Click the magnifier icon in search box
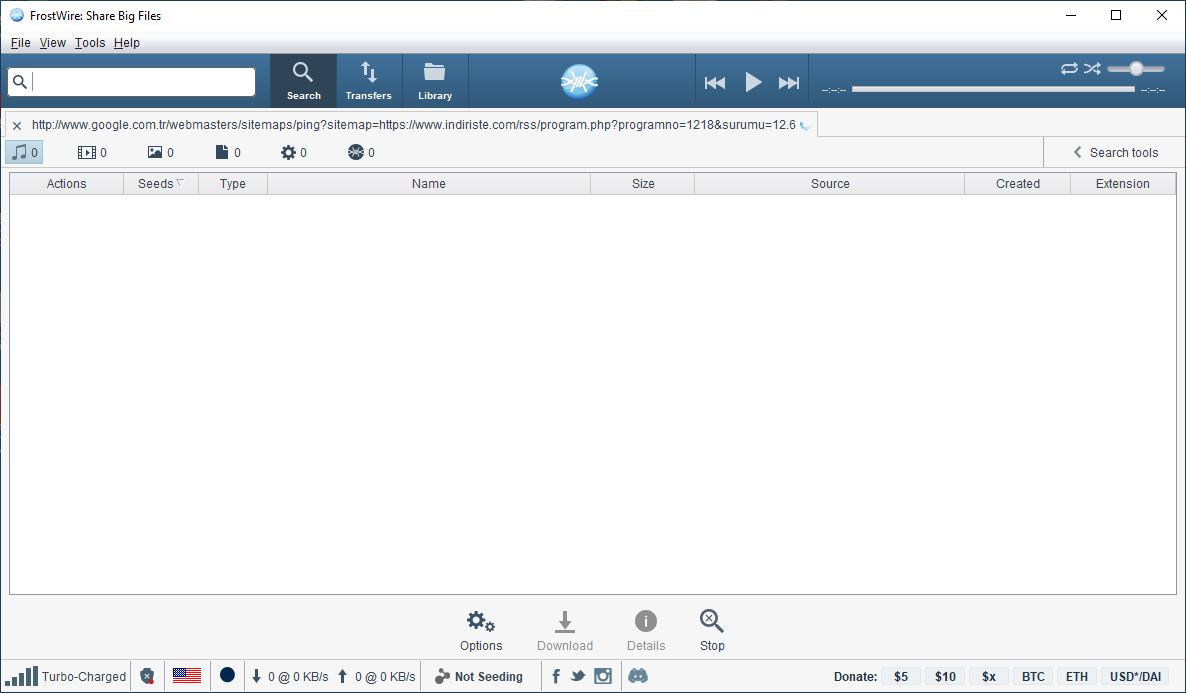The width and height of the screenshot is (1186, 693). click(20, 82)
